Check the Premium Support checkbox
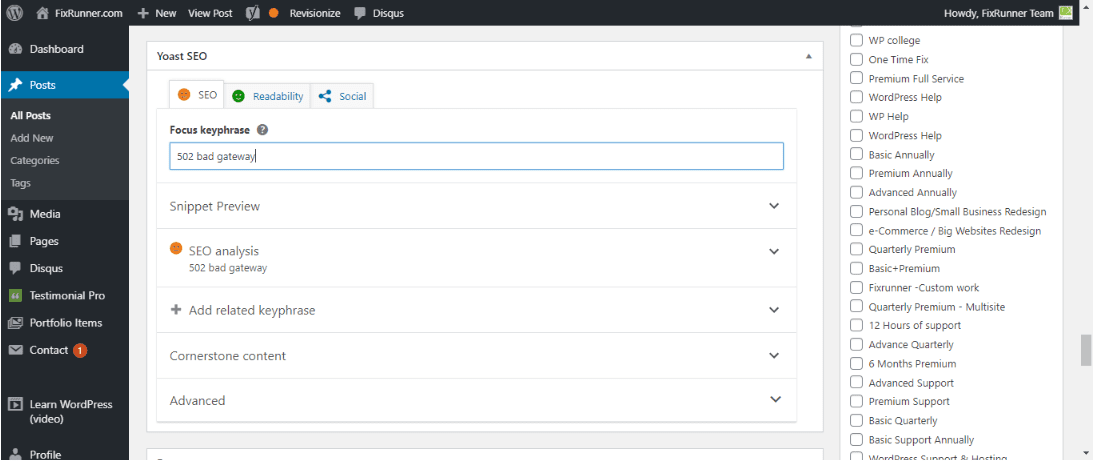Viewport: 1094px width, 461px height. pyautogui.click(x=856, y=402)
